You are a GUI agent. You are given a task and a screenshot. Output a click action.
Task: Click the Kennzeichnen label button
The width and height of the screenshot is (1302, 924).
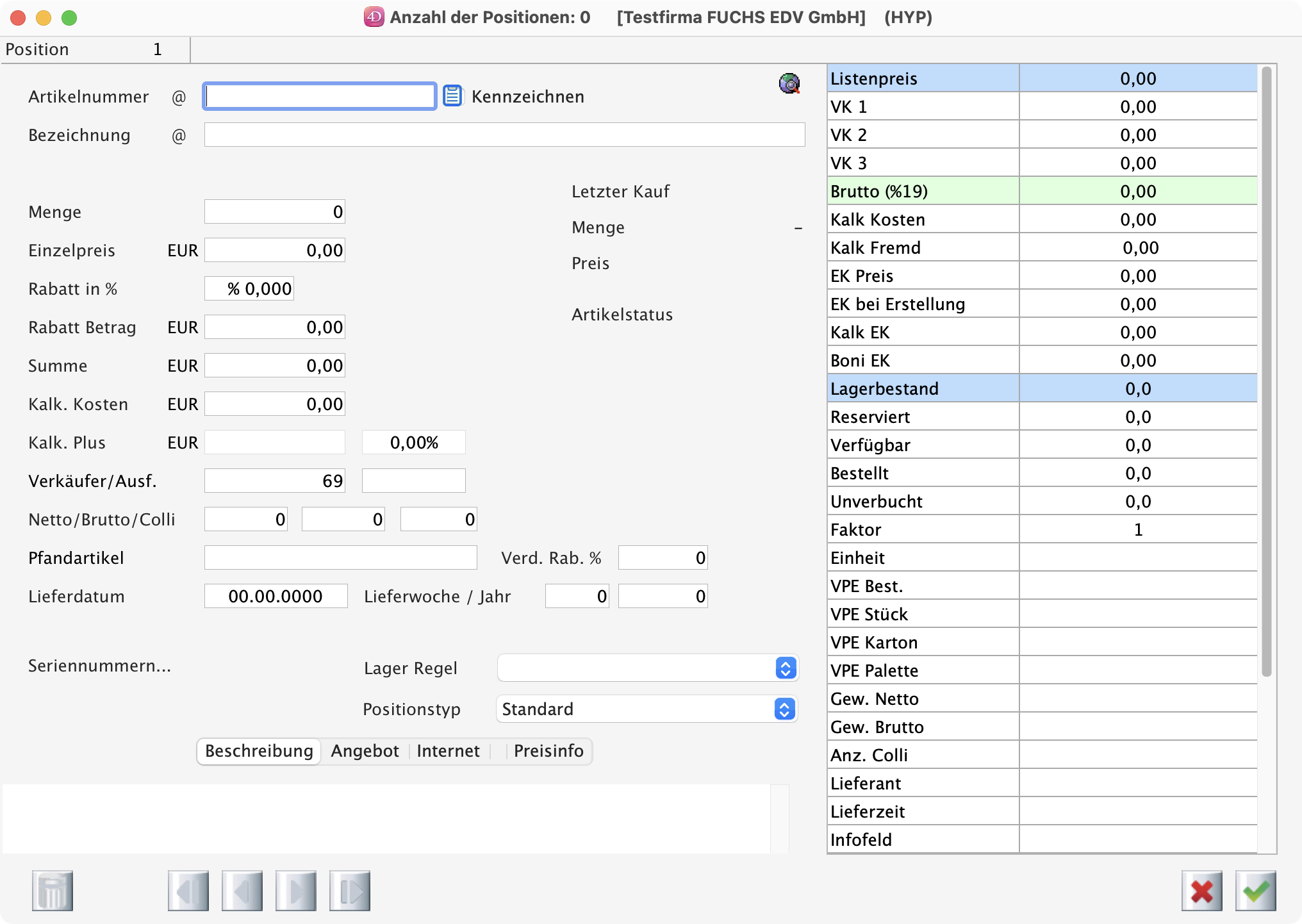point(527,97)
